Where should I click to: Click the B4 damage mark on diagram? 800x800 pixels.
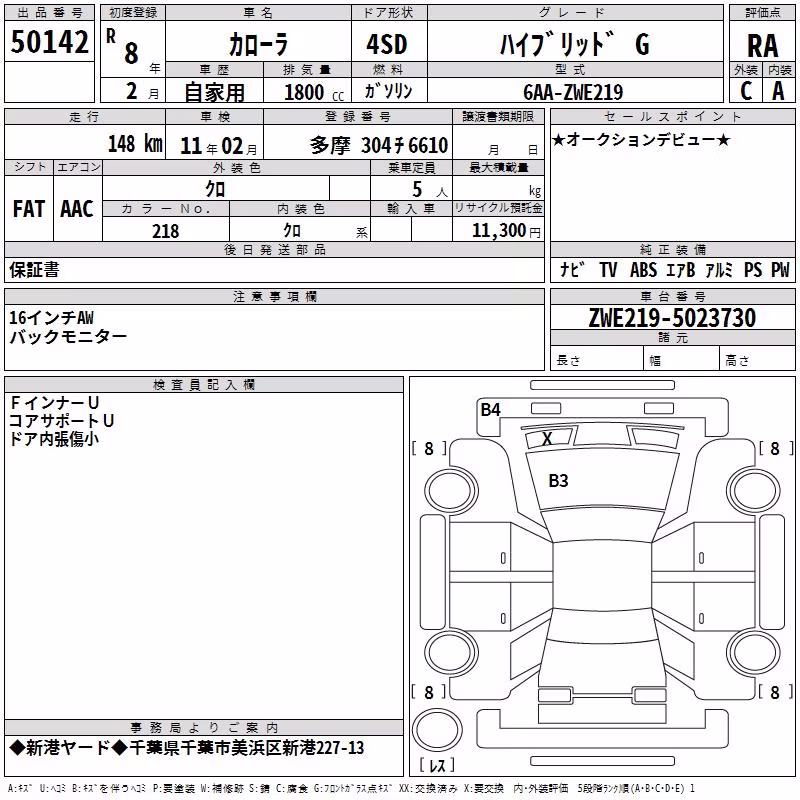tap(490, 409)
